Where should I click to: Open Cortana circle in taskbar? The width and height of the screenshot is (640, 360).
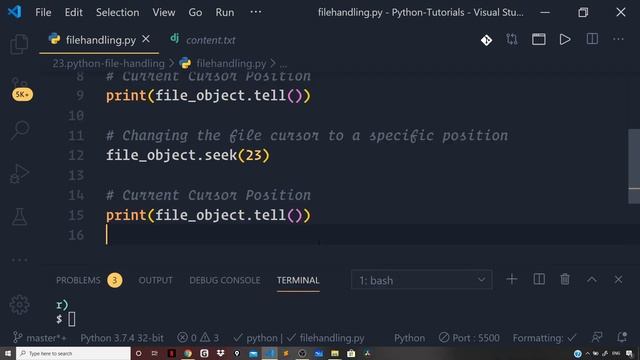pyautogui.click(x=138, y=353)
